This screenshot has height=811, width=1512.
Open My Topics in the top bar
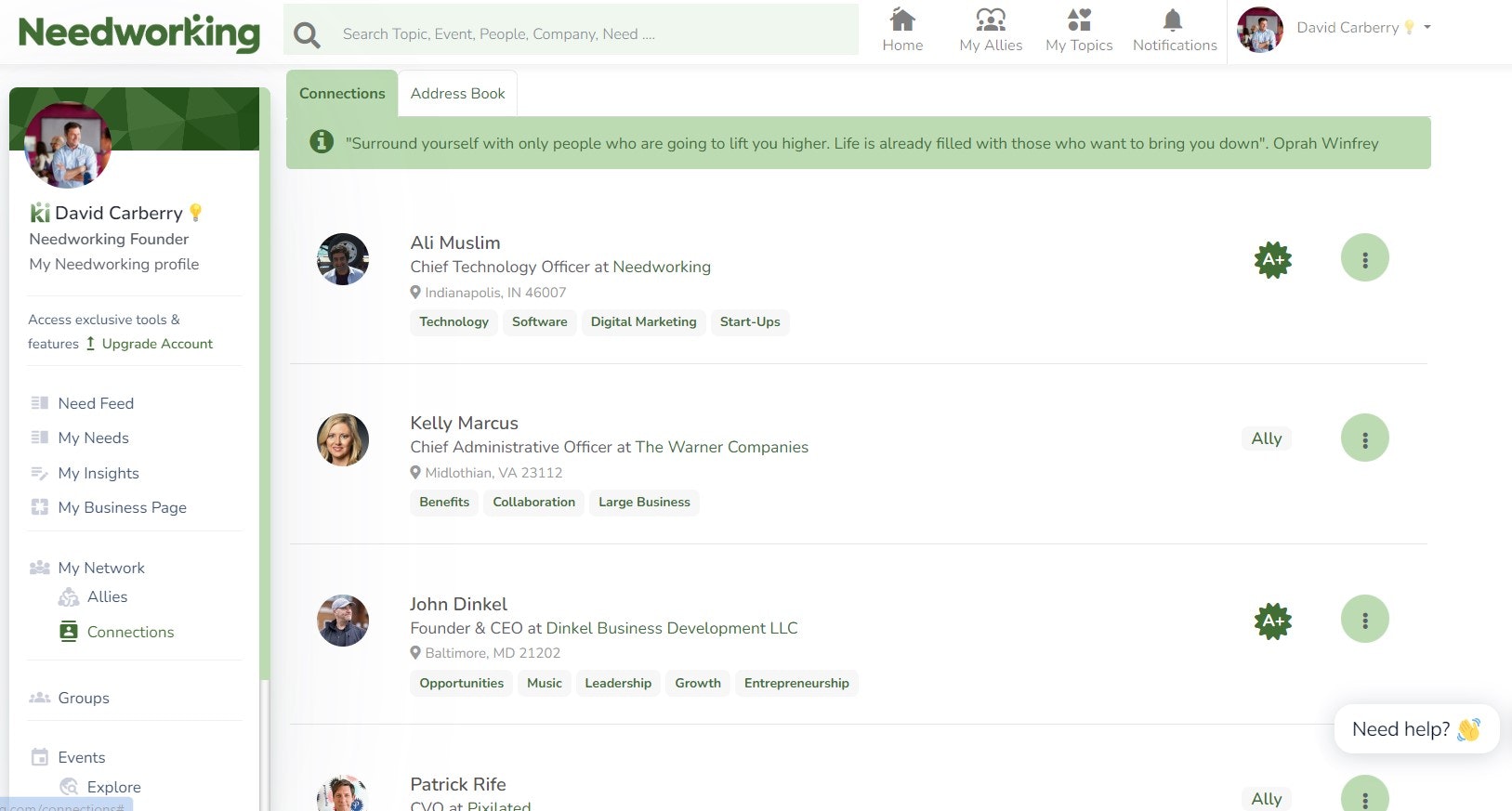tap(1079, 31)
